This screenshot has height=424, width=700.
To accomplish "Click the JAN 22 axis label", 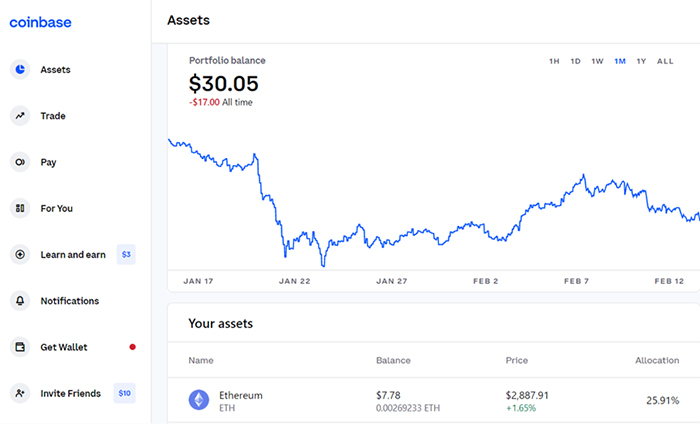I will [x=295, y=281].
